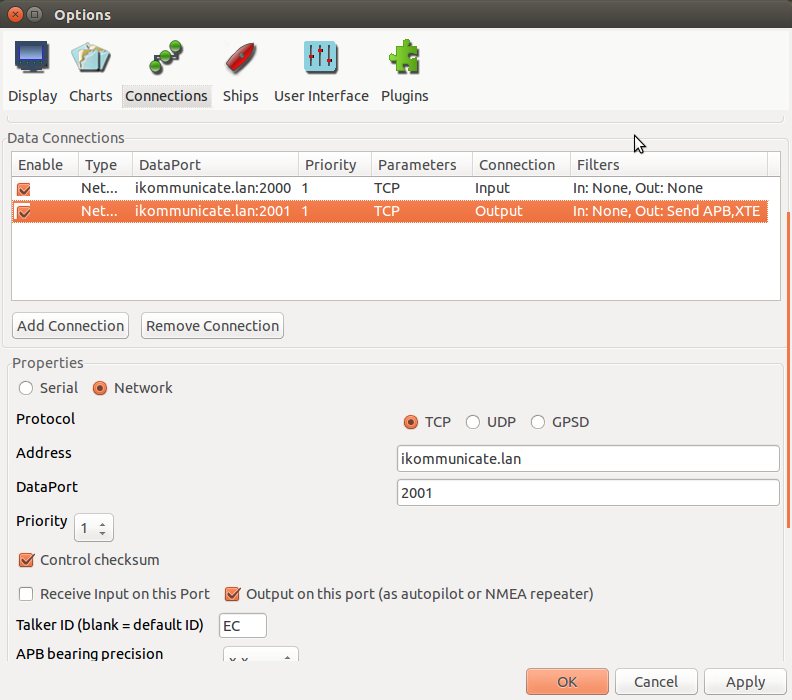Enable Receive Input on this Port
792x700 pixels.
pyautogui.click(x=27, y=594)
